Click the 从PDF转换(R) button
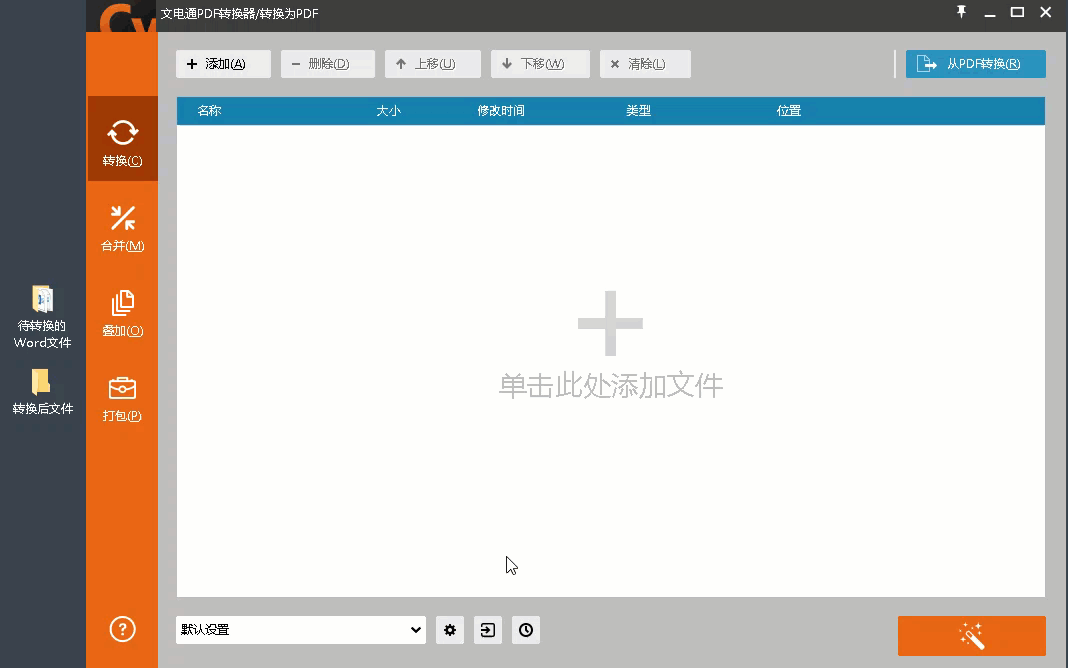The width and height of the screenshot is (1068, 668). pyautogui.click(x=975, y=63)
